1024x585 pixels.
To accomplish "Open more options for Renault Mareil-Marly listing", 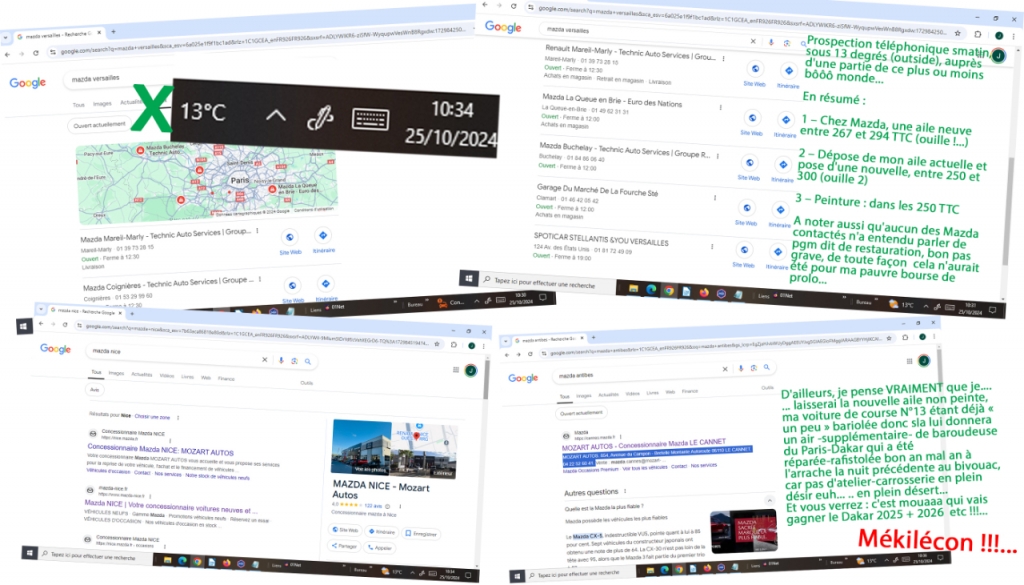I will point(723,58).
